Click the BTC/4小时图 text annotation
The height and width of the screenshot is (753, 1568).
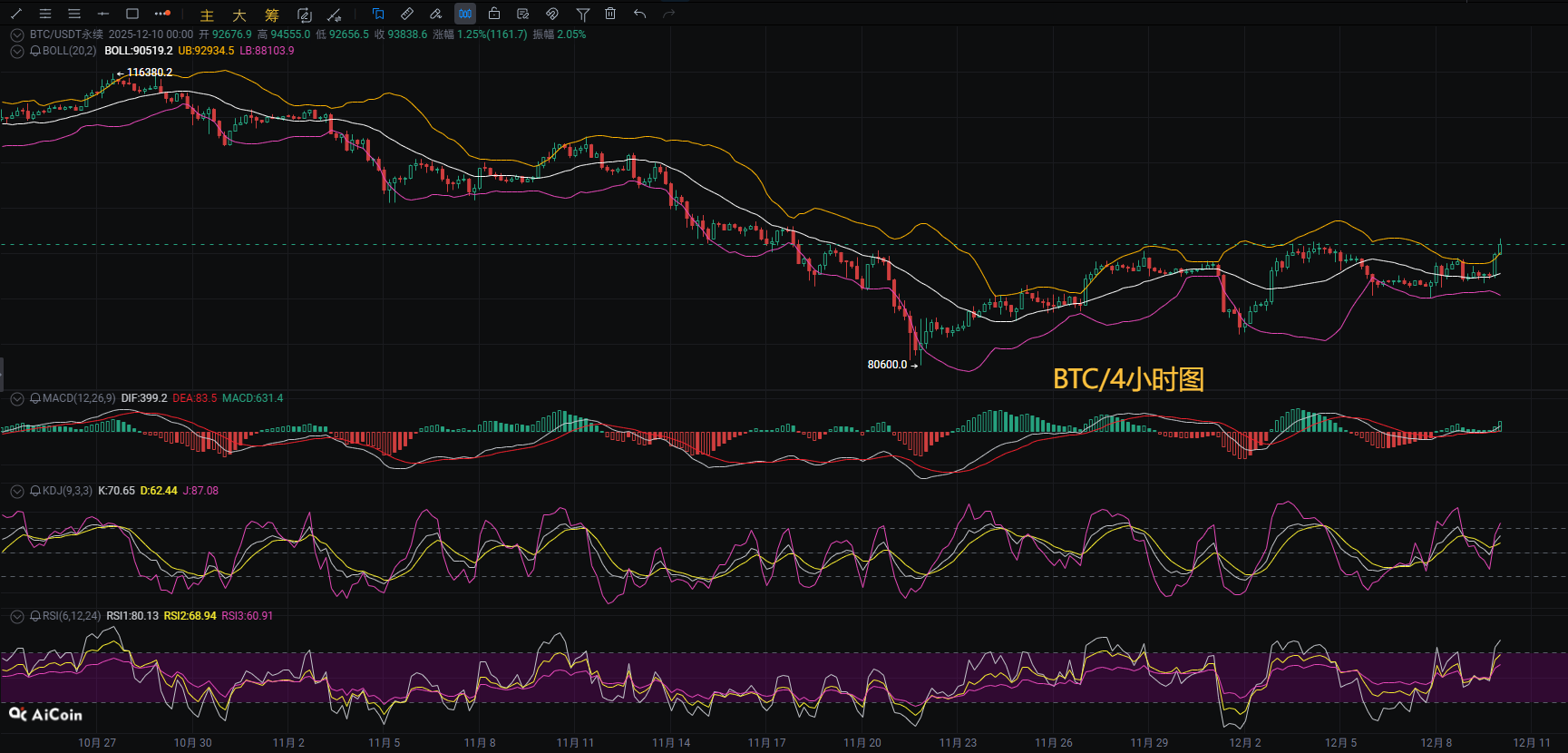pyautogui.click(x=1127, y=378)
